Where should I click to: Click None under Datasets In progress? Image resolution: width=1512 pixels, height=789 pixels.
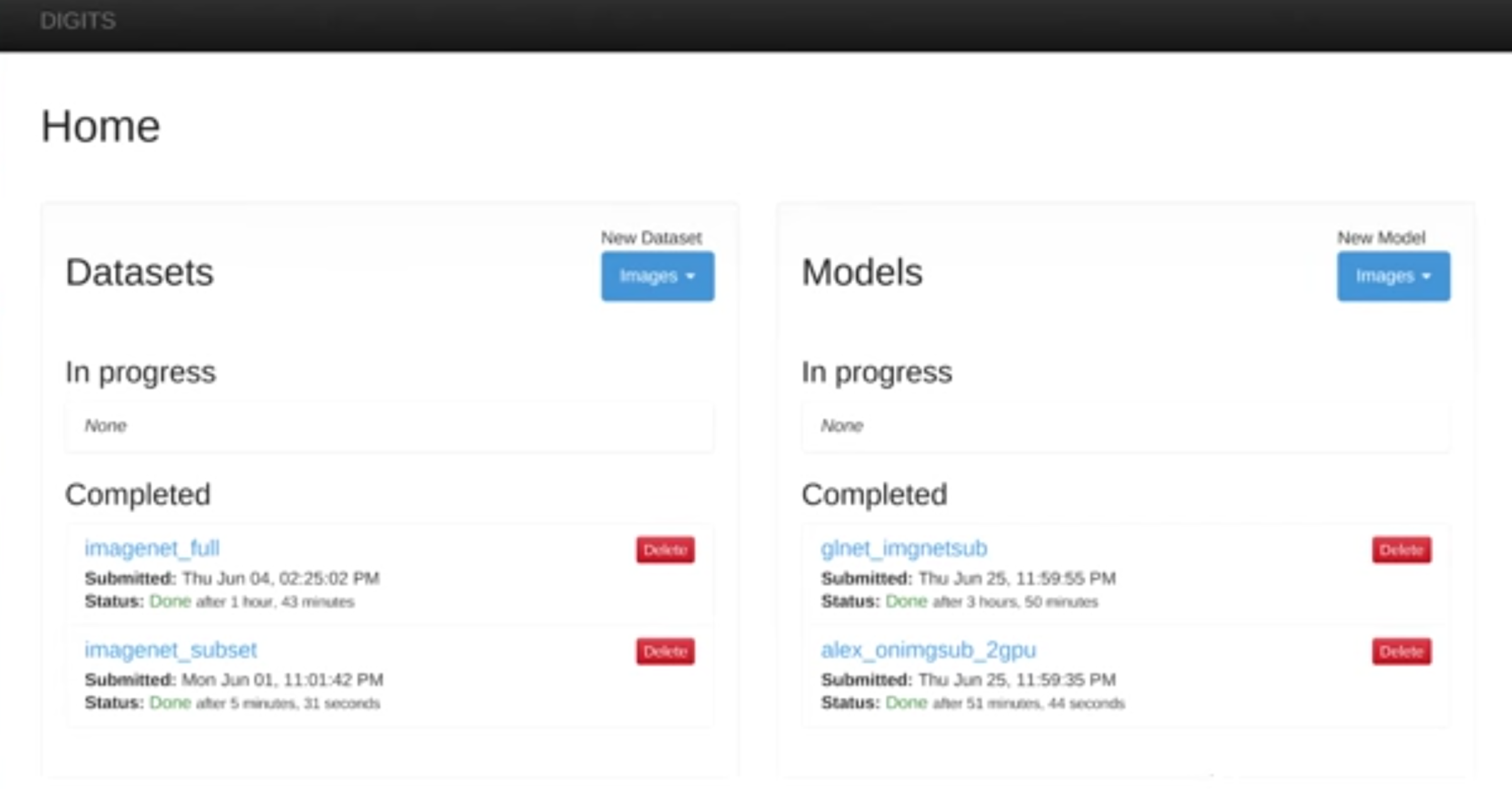click(106, 426)
